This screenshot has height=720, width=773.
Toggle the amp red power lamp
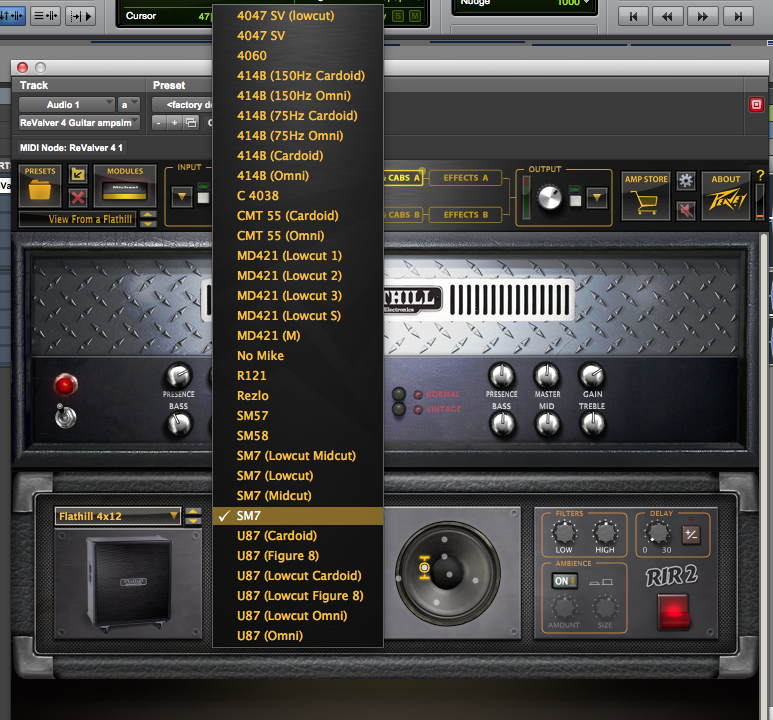[x=66, y=385]
